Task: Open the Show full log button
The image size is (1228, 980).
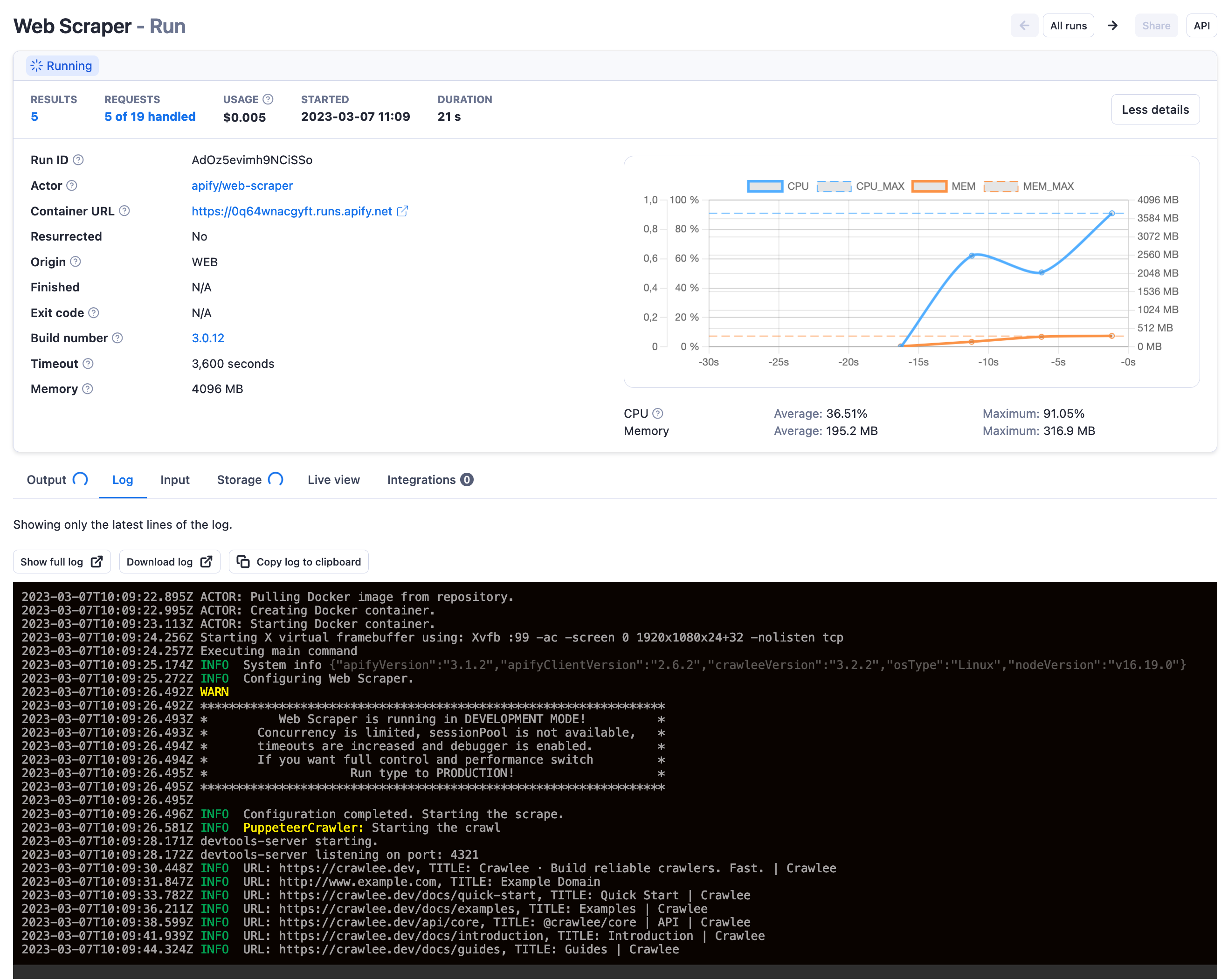Action: (x=62, y=561)
